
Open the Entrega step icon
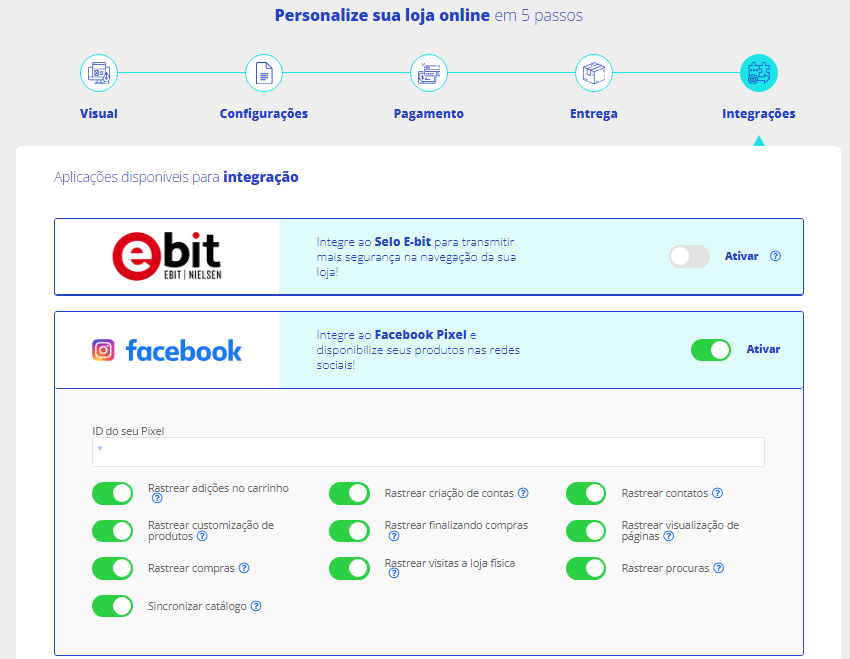tap(594, 73)
